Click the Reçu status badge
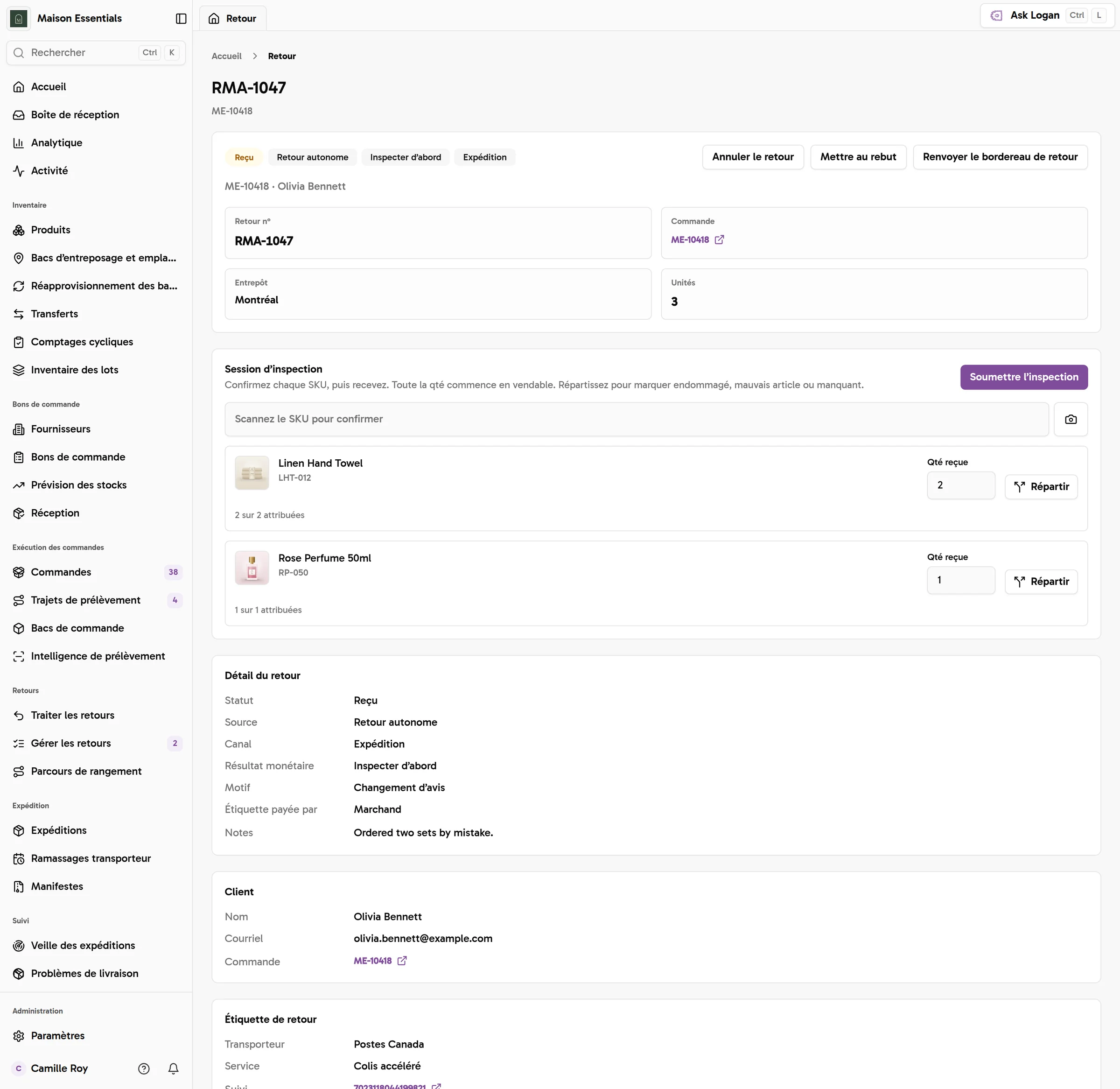 (x=244, y=157)
